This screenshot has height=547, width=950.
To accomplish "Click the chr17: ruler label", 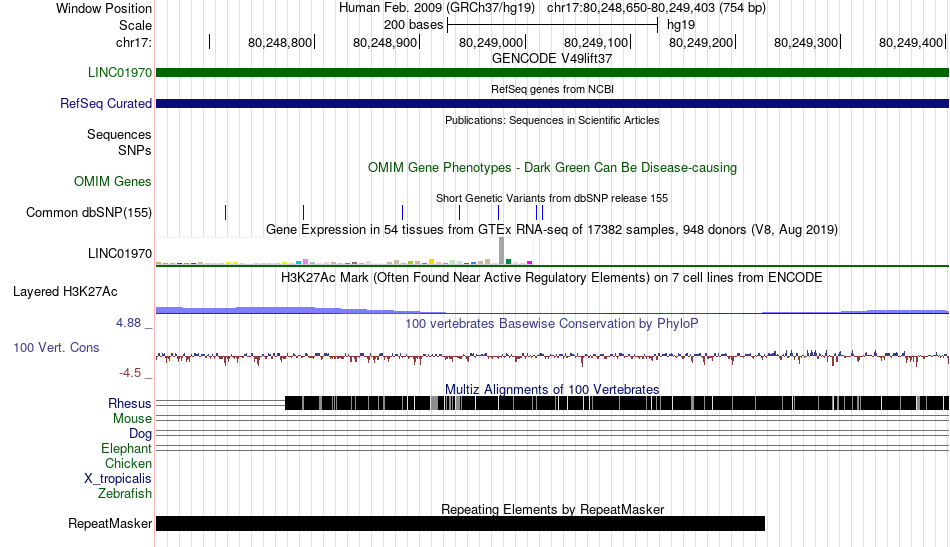I will click(133, 42).
